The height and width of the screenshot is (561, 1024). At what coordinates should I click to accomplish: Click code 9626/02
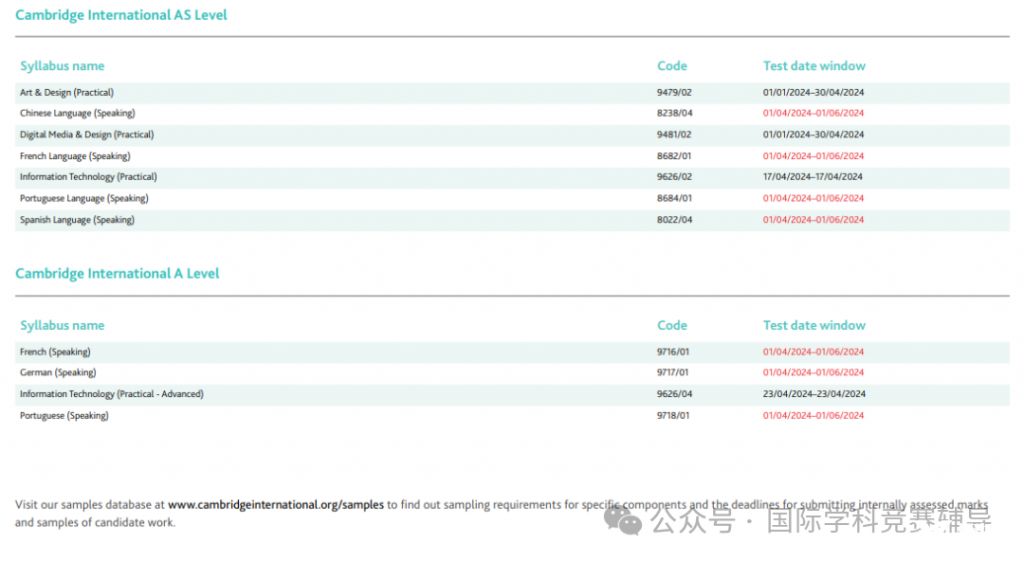[674, 177]
